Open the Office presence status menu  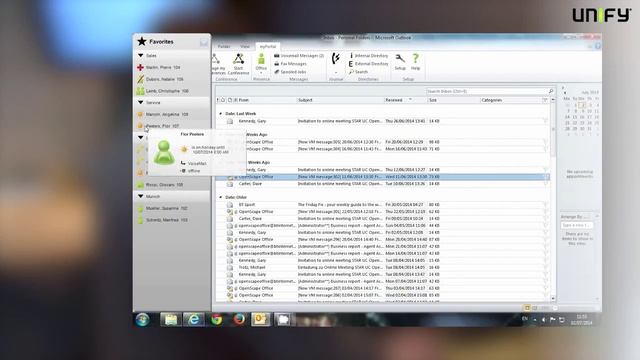(x=261, y=64)
